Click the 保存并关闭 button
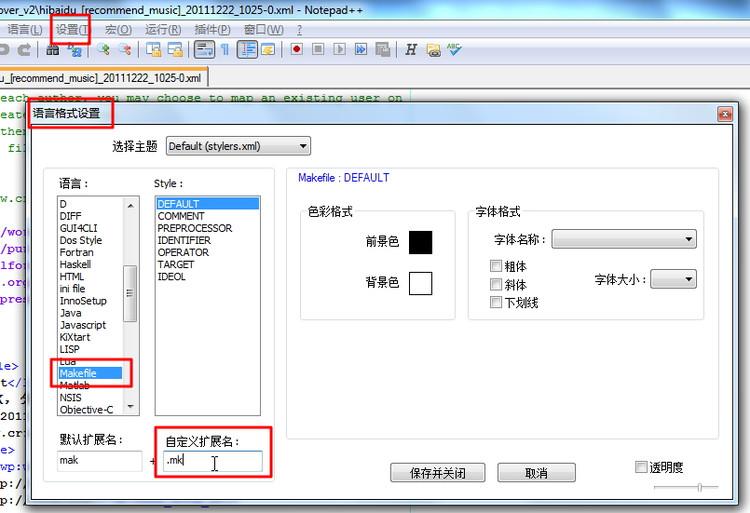The image size is (750, 513). click(438, 473)
